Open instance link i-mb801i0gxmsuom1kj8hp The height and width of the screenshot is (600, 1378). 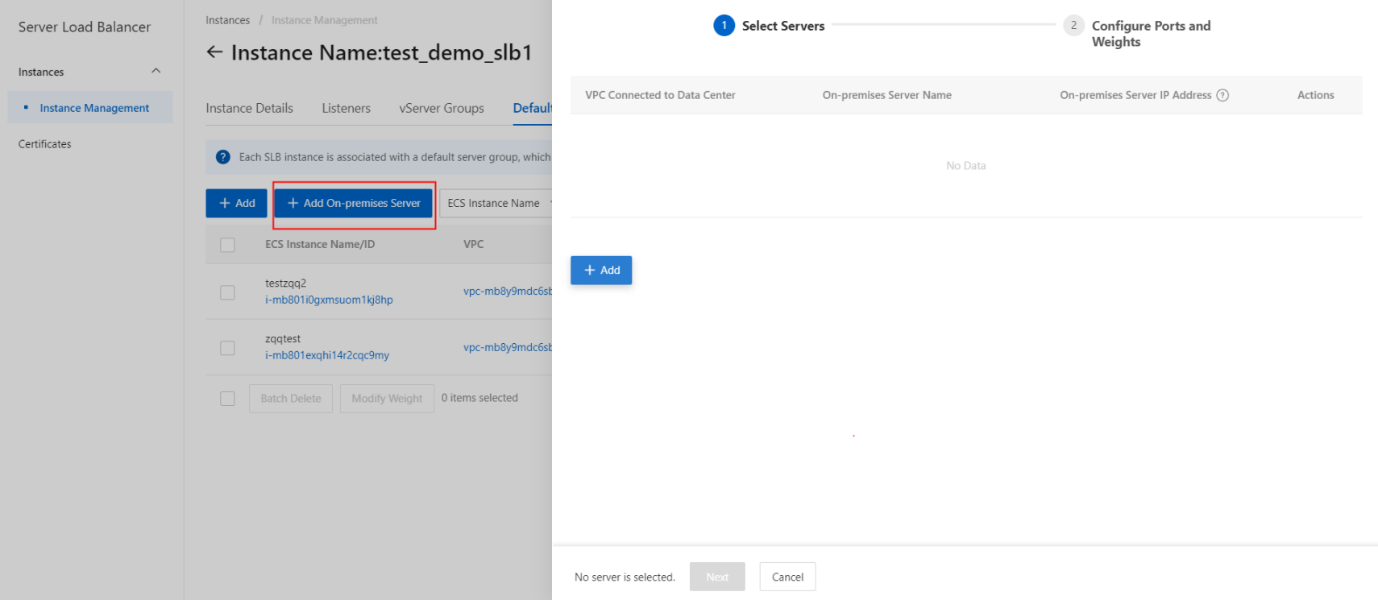click(x=329, y=300)
